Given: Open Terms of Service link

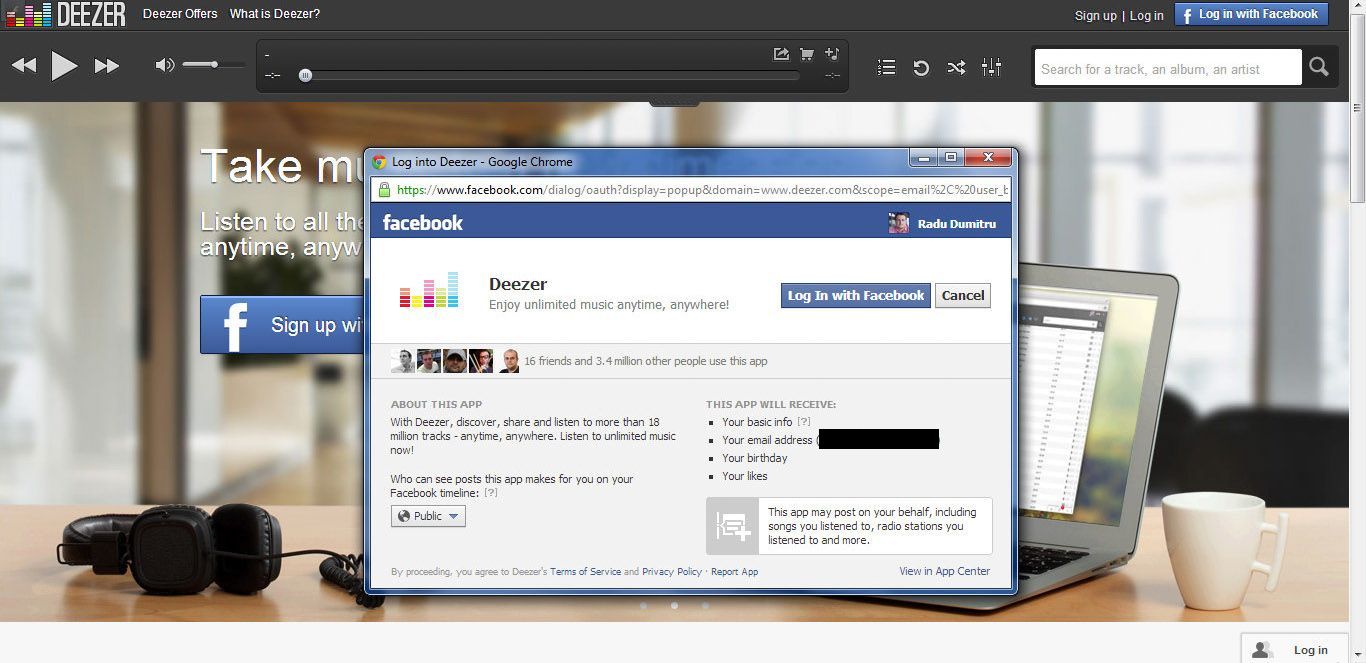Looking at the screenshot, I should coord(585,572).
